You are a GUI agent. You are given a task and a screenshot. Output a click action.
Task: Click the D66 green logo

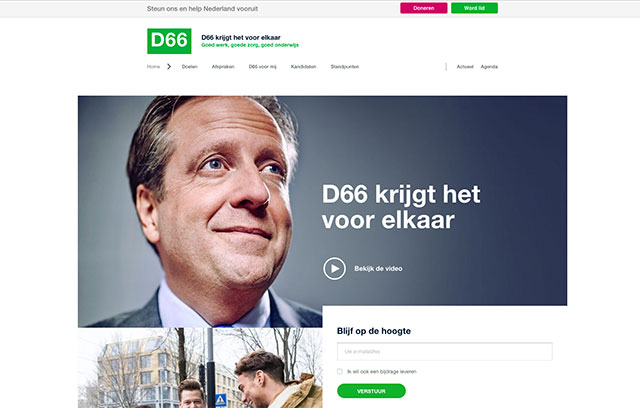coord(169,41)
